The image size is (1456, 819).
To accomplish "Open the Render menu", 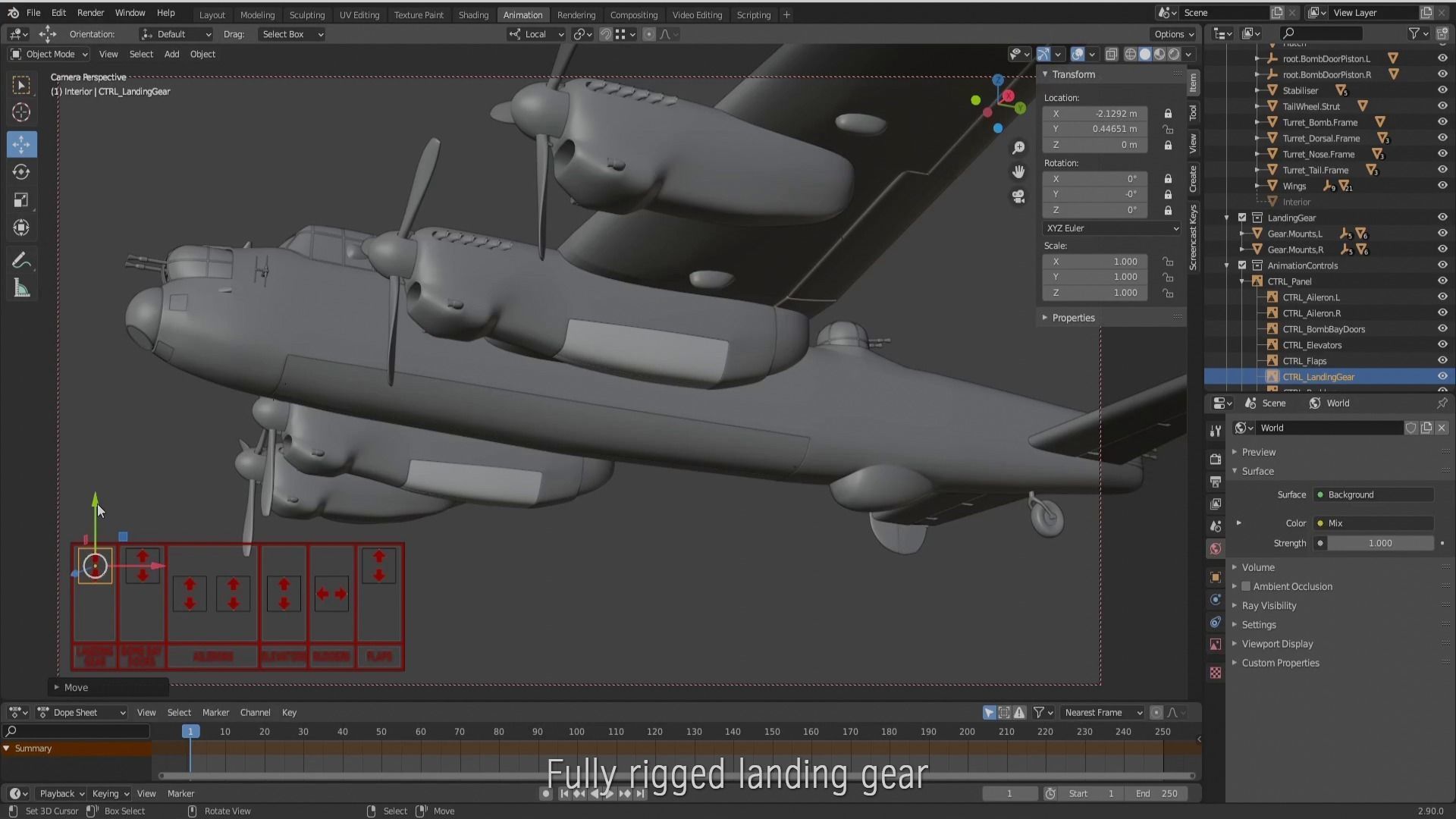I will tap(90, 13).
